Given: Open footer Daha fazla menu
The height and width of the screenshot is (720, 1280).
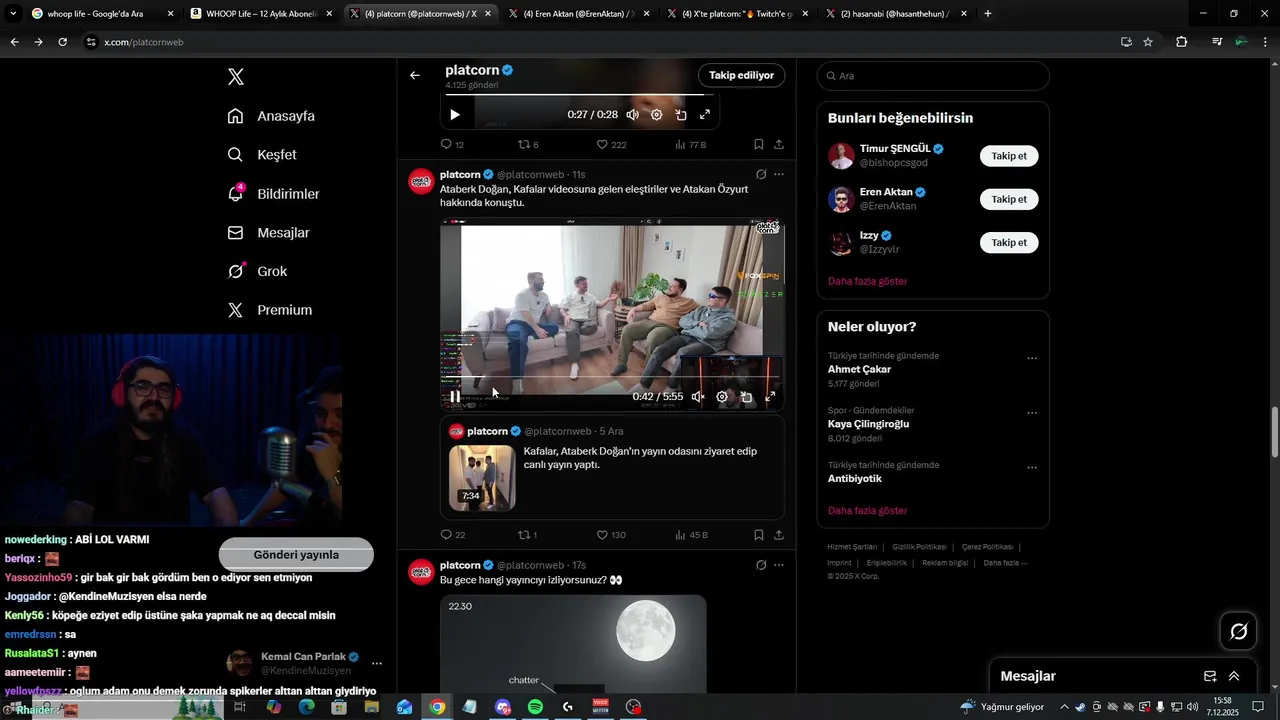Looking at the screenshot, I should click(1005, 563).
